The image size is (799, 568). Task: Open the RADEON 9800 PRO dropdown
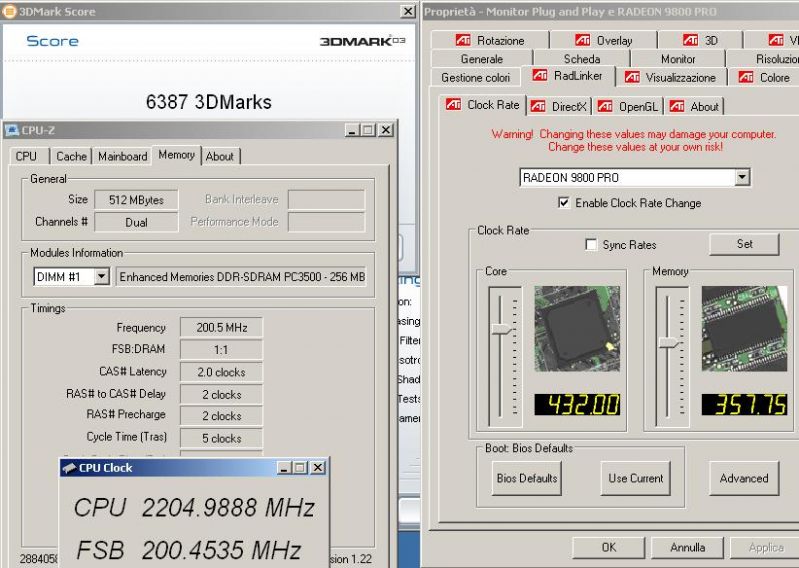(742, 177)
